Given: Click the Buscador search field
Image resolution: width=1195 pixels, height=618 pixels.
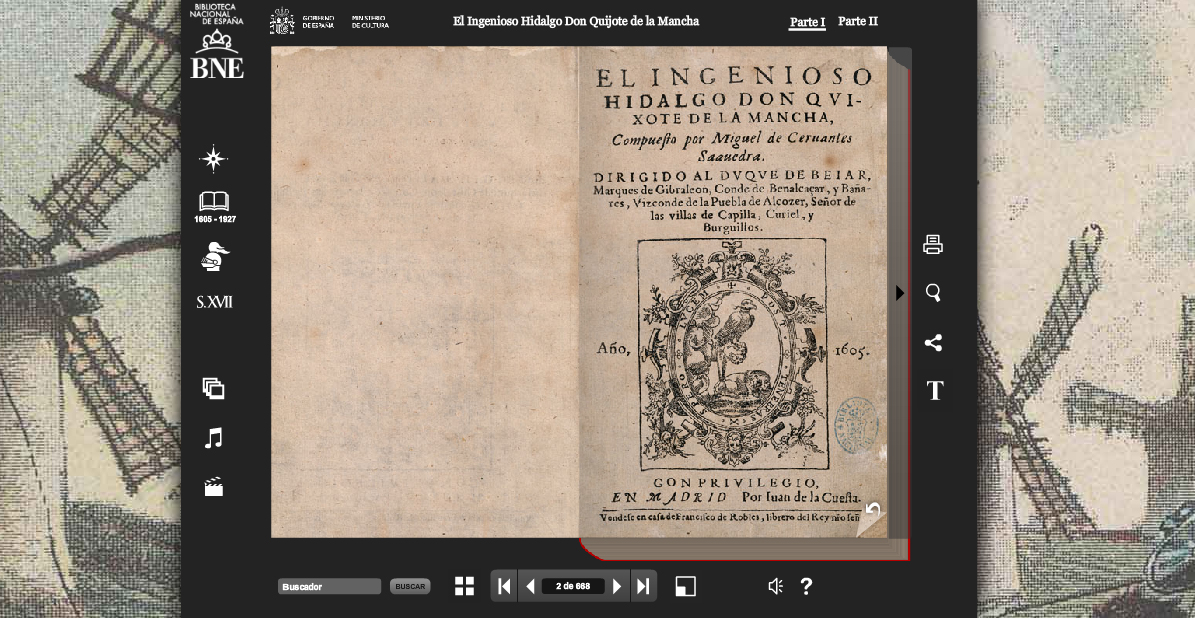Looking at the screenshot, I should click(329, 587).
